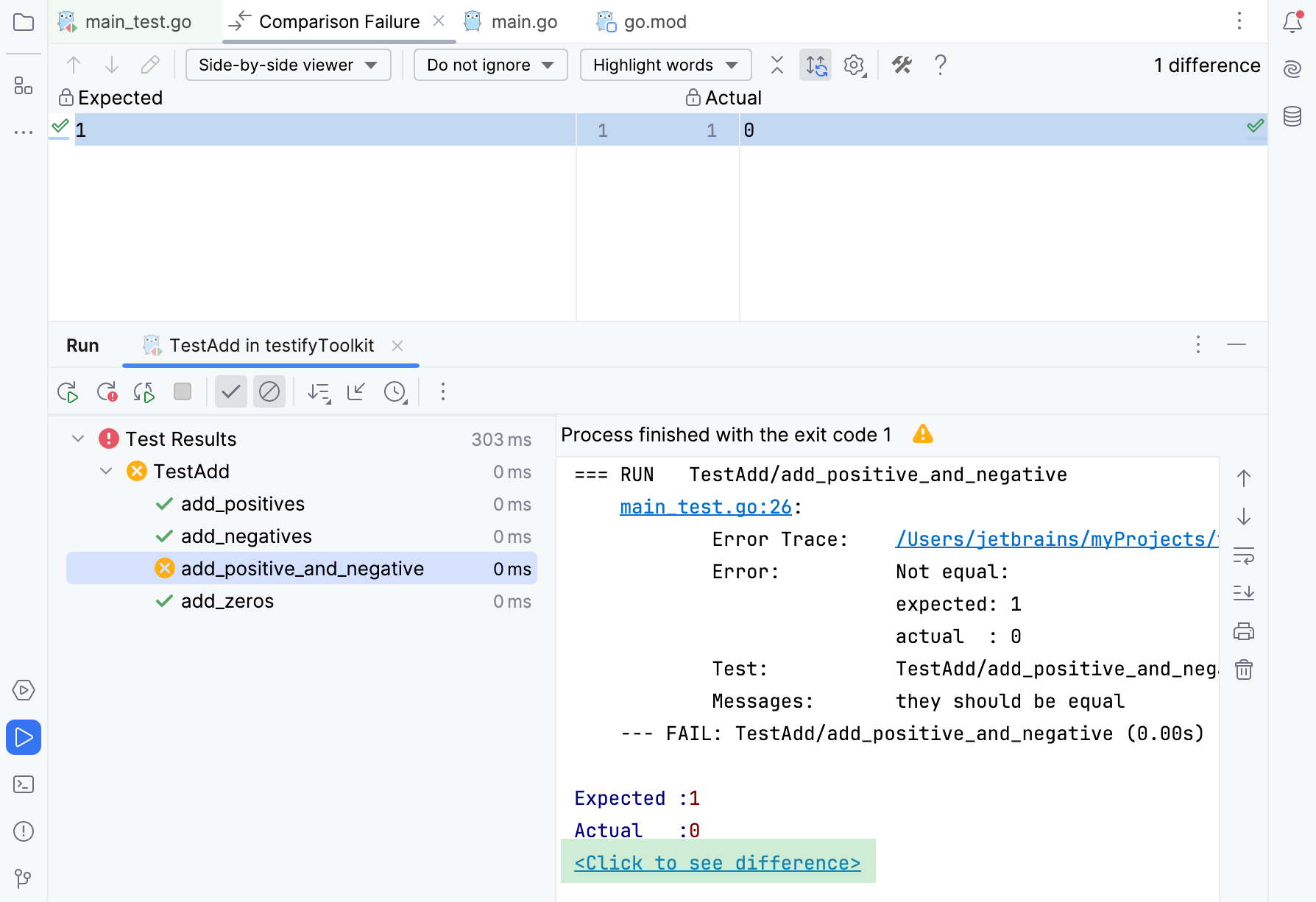
Task: Open the main_test.go:26 link
Action: pyautogui.click(x=705, y=507)
